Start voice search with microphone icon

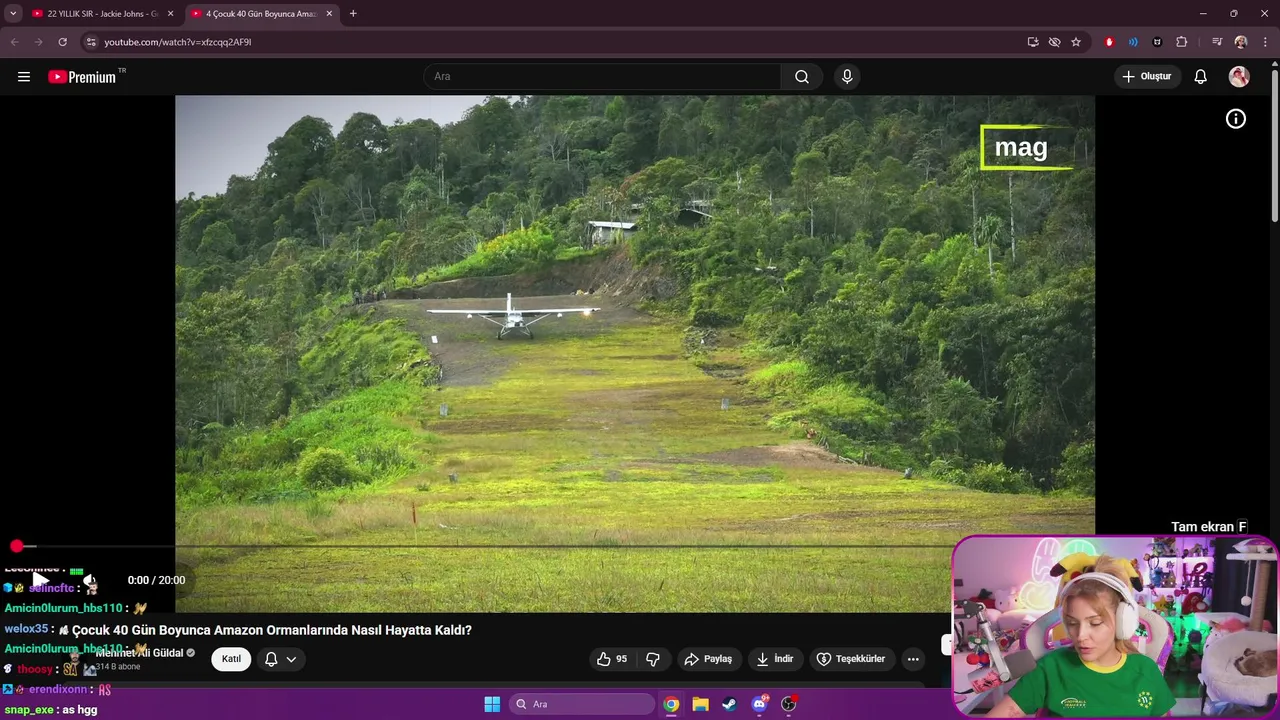(847, 77)
